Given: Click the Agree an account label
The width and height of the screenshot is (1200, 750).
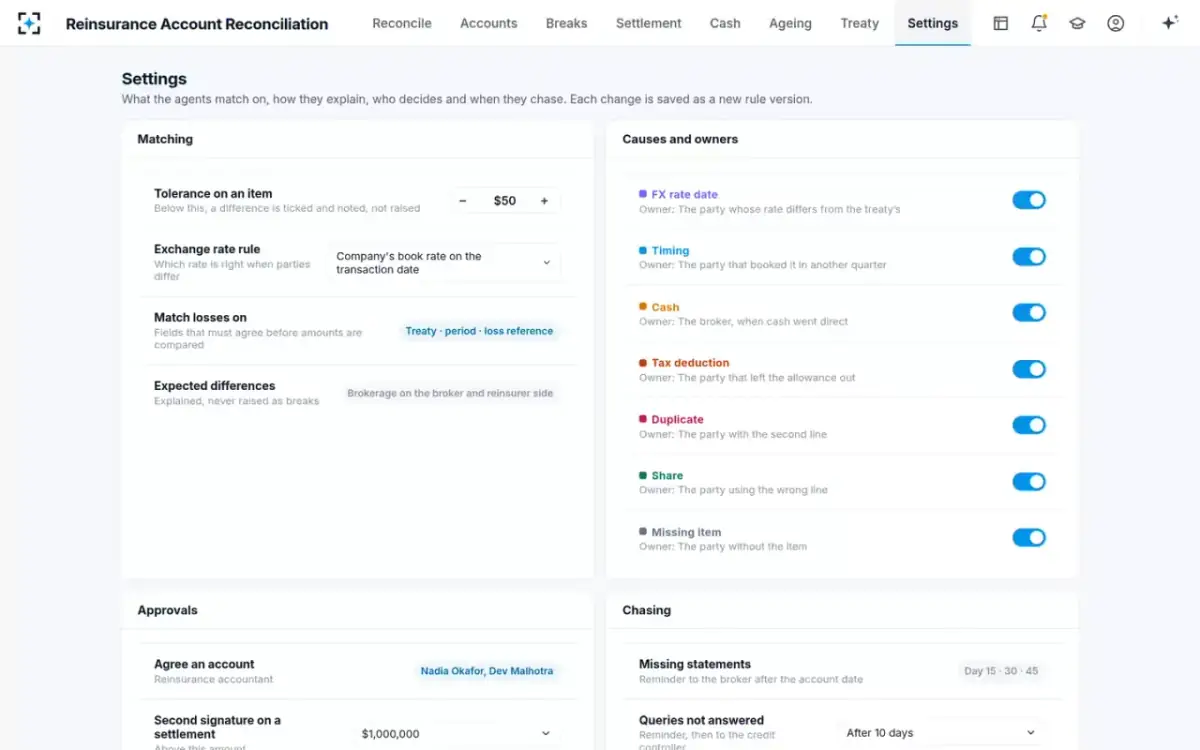Looking at the screenshot, I should pyautogui.click(x=204, y=664).
